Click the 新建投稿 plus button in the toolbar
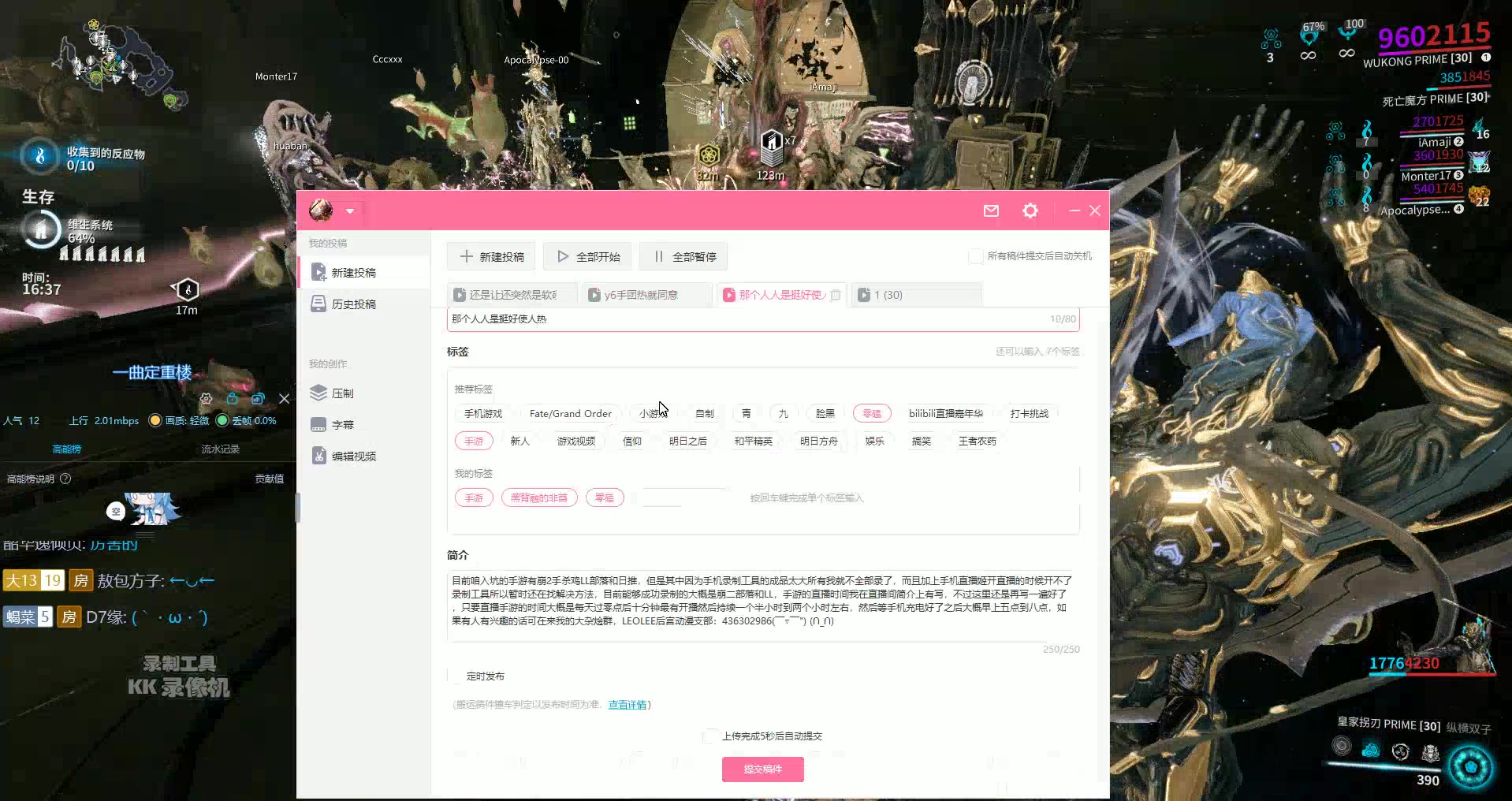Viewport: 1512px width, 801px height. click(x=491, y=256)
